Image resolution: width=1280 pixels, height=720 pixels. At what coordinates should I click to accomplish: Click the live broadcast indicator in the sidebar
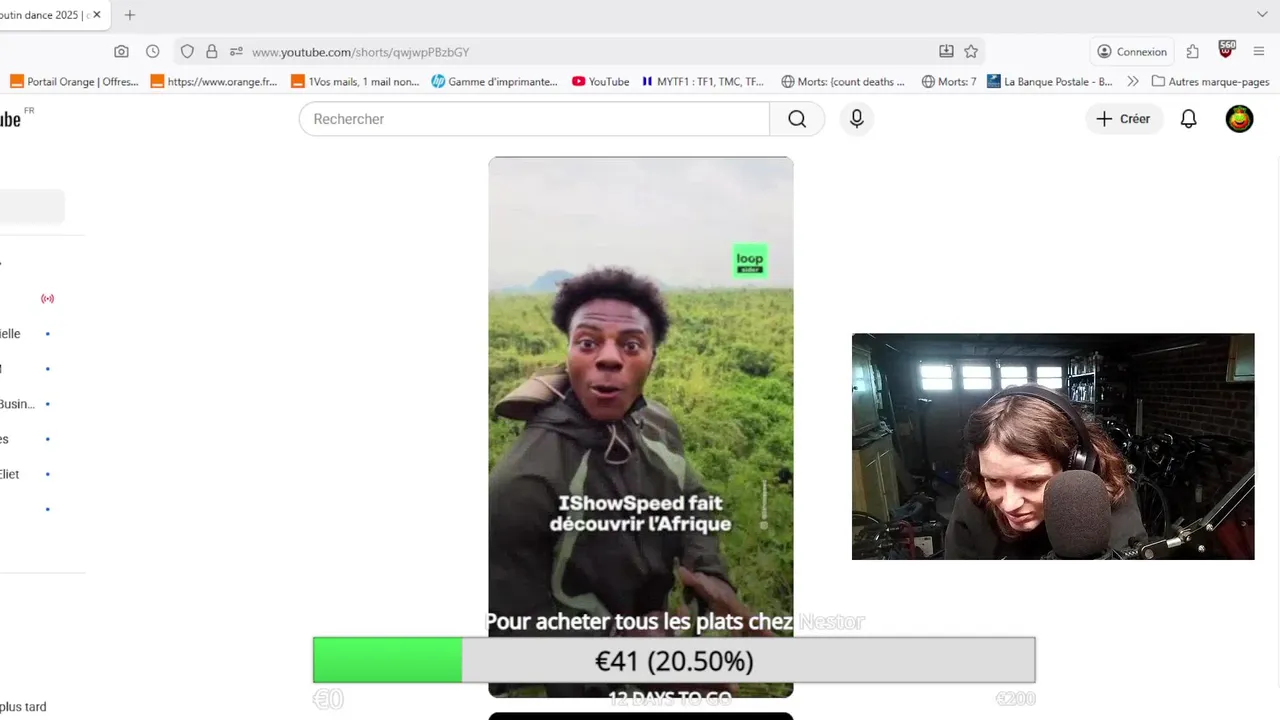pyautogui.click(x=47, y=298)
